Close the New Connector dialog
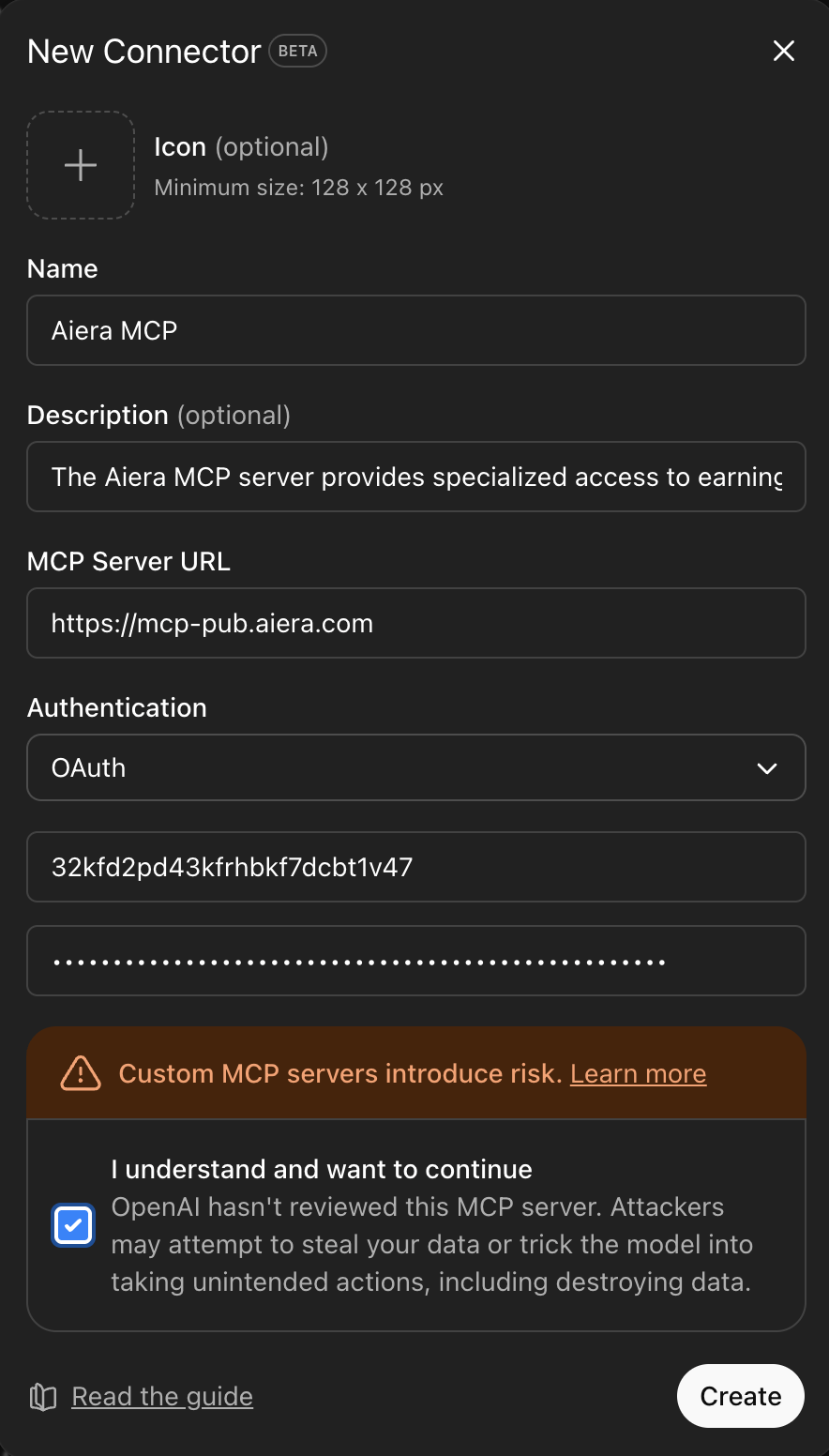The width and height of the screenshot is (829, 1456). (x=784, y=51)
